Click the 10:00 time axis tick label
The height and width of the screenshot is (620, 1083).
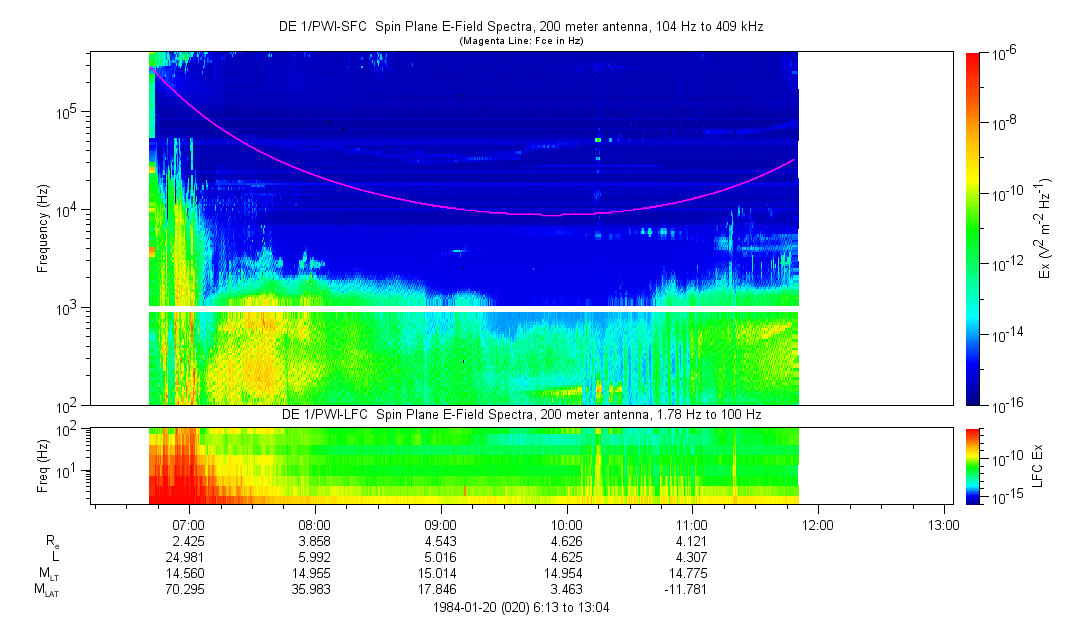567,524
